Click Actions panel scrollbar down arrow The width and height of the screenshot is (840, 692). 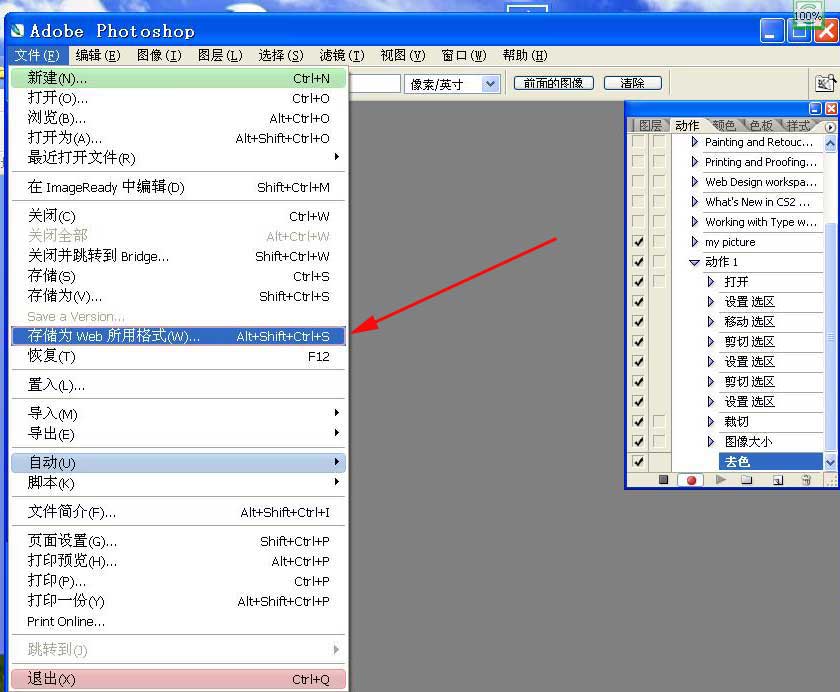pyautogui.click(x=830, y=462)
